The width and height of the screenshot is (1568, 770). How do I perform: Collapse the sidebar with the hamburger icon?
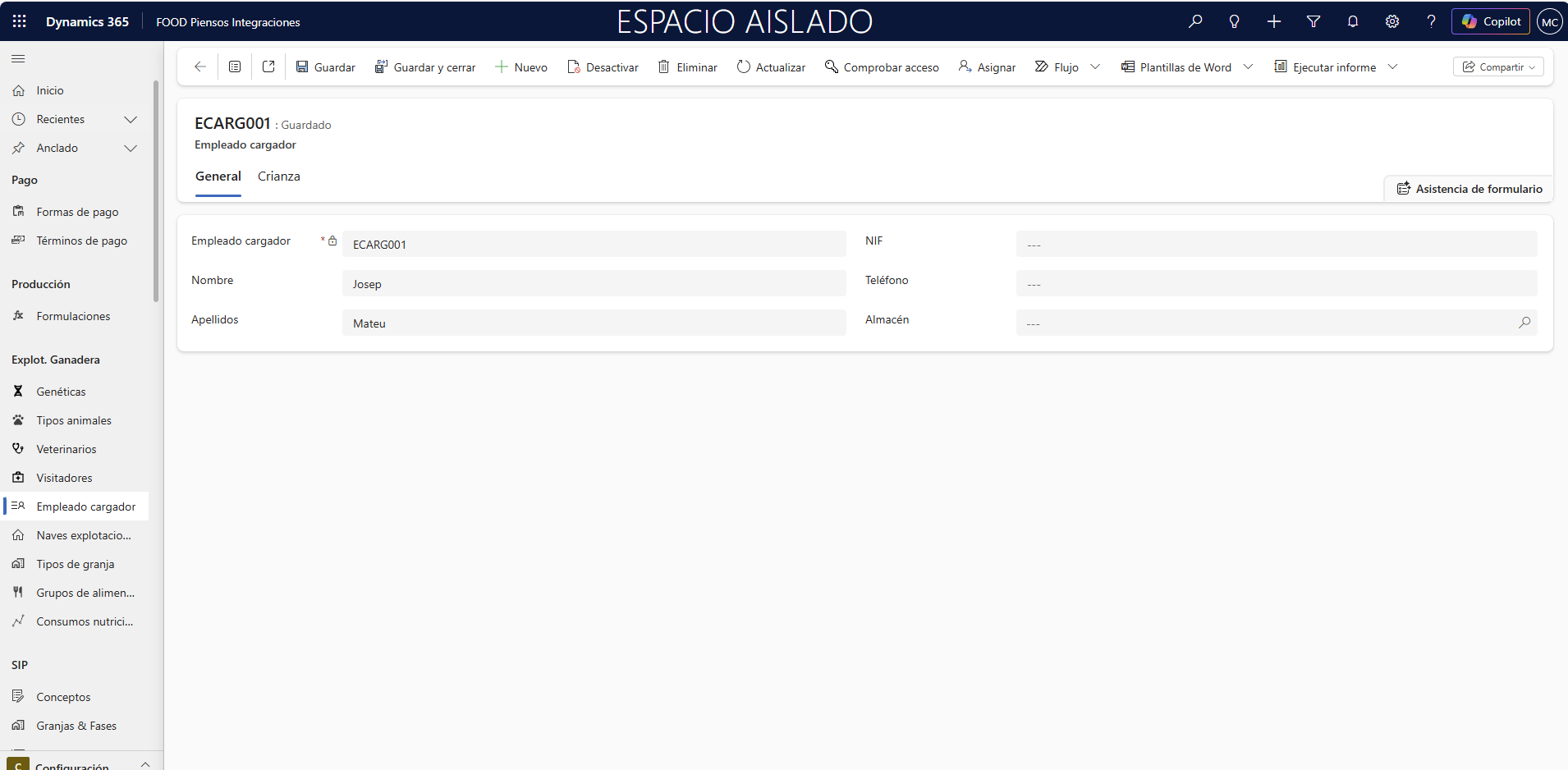pos(17,58)
